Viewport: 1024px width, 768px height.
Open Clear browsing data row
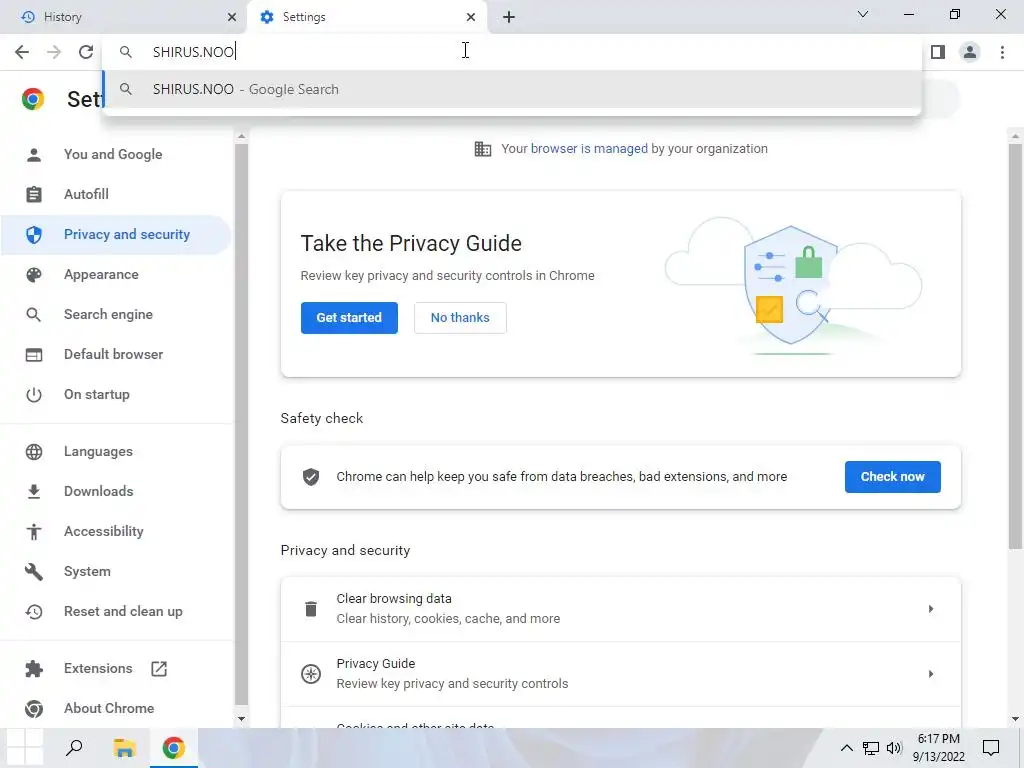pyautogui.click(x=620, y=609)
